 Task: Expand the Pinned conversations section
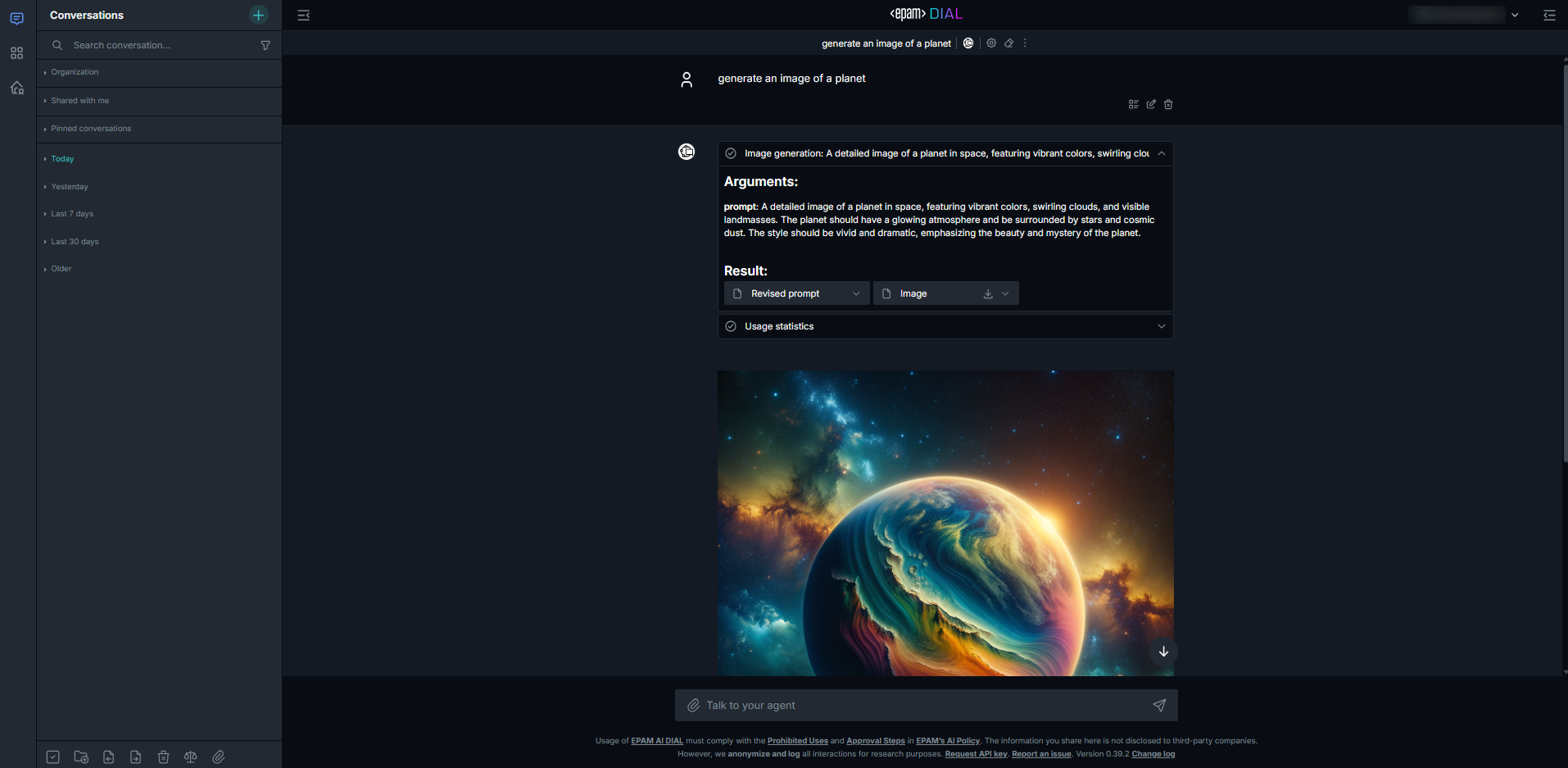tap(90, 129)
